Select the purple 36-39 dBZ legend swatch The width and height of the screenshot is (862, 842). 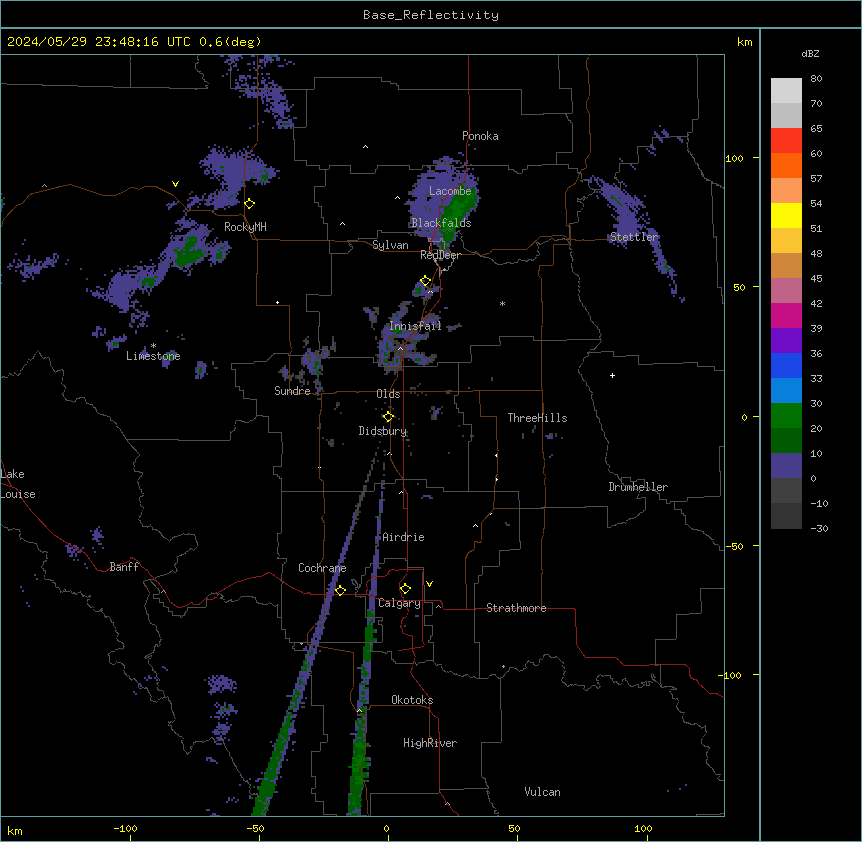[786, 340]
